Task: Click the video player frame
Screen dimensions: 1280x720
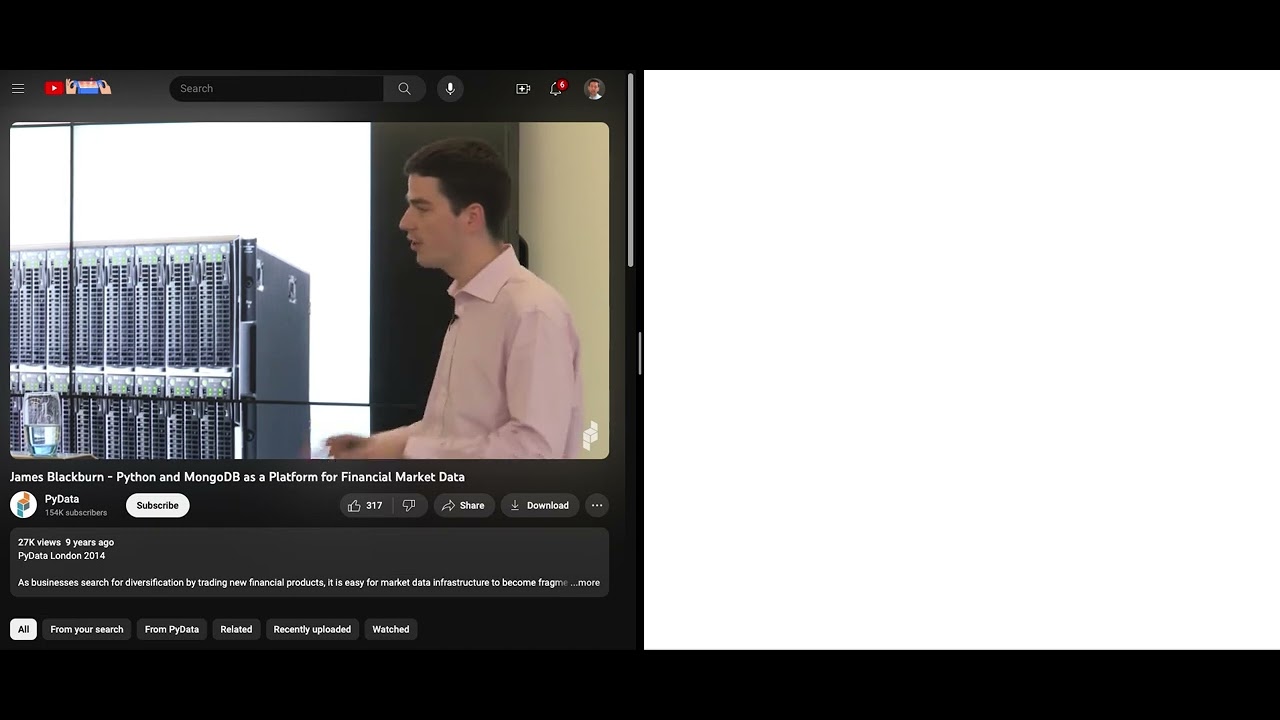Action: click(x=309, y=290)
